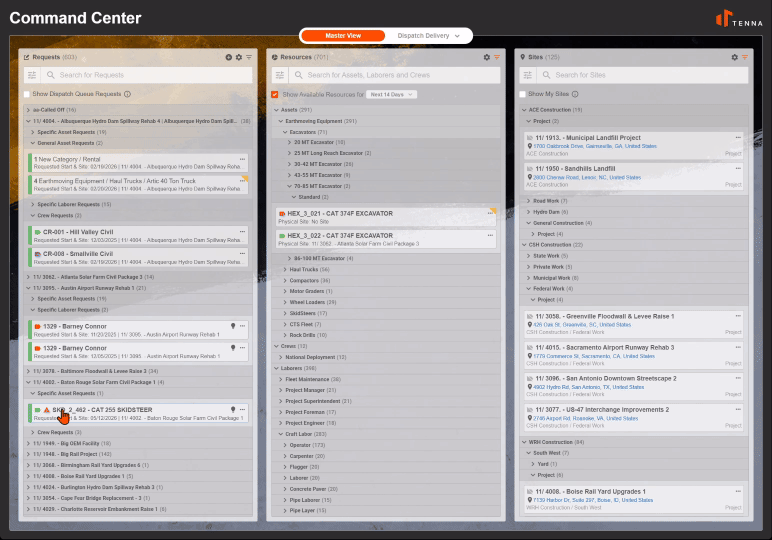Open the three-dot menu for Bandhills Landfill site
This screenshot has height=540, width=772.
[738, 168]
